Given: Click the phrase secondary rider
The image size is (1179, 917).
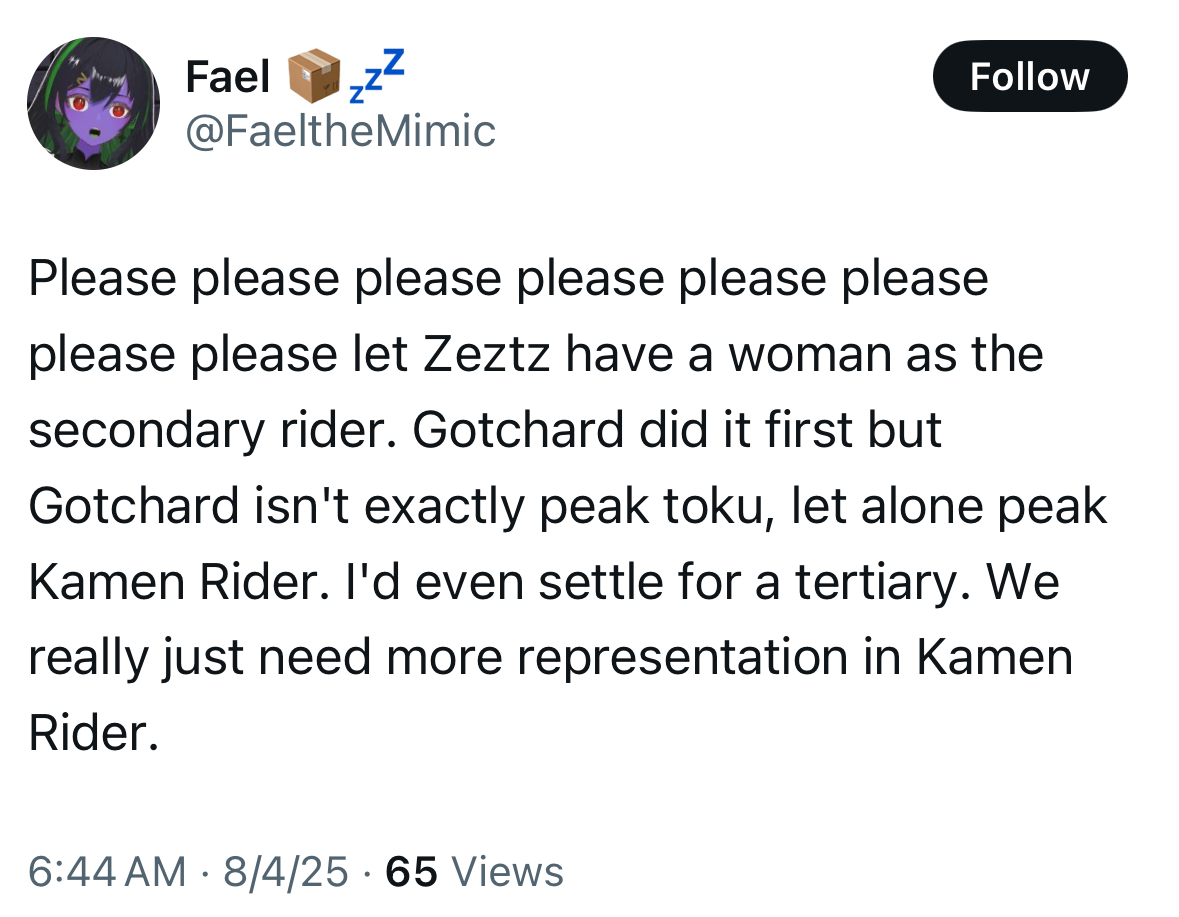Looking at the screenshot, I should pyautogui.click(x=213, y=431).
